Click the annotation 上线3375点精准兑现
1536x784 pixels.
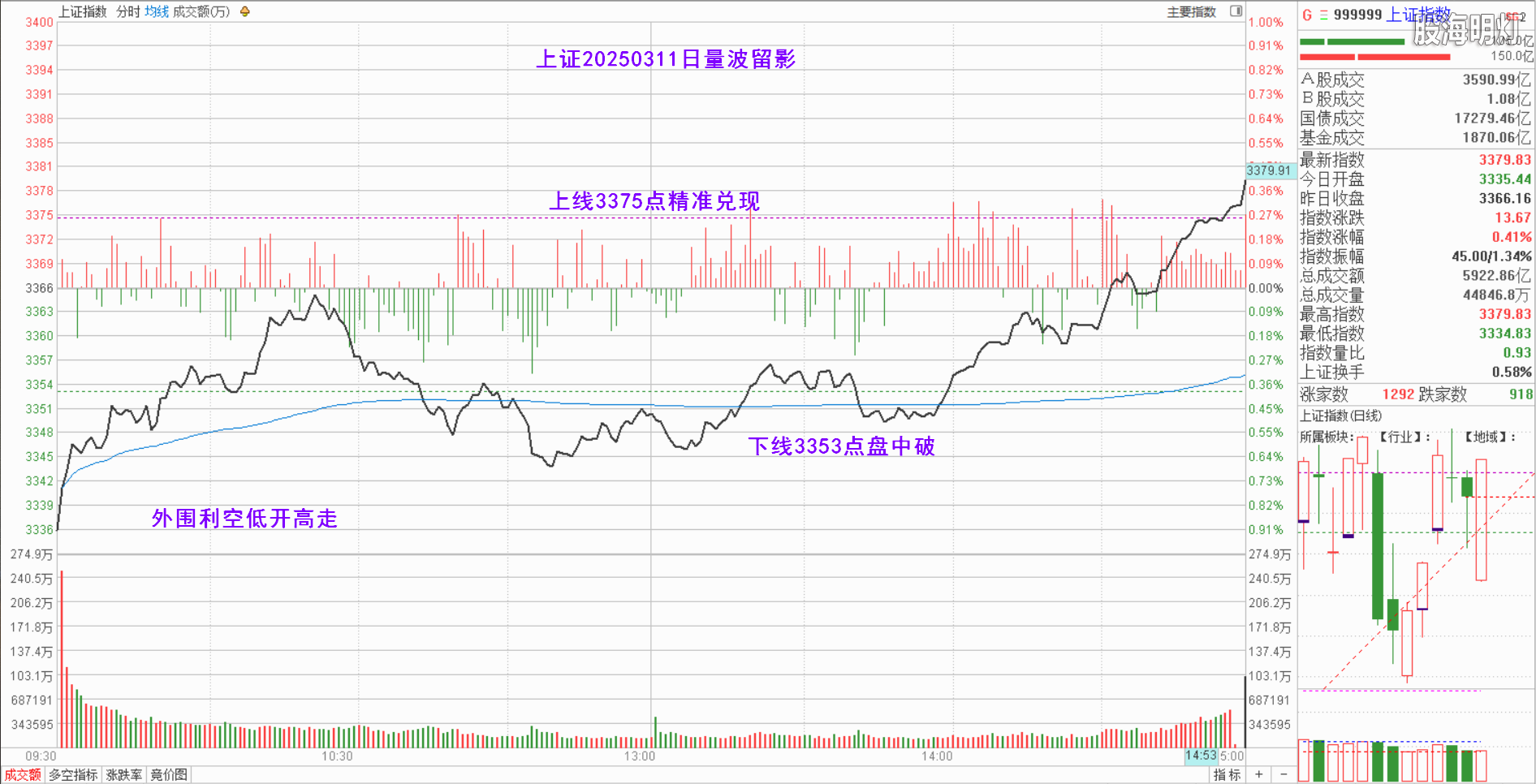(654, 201)
